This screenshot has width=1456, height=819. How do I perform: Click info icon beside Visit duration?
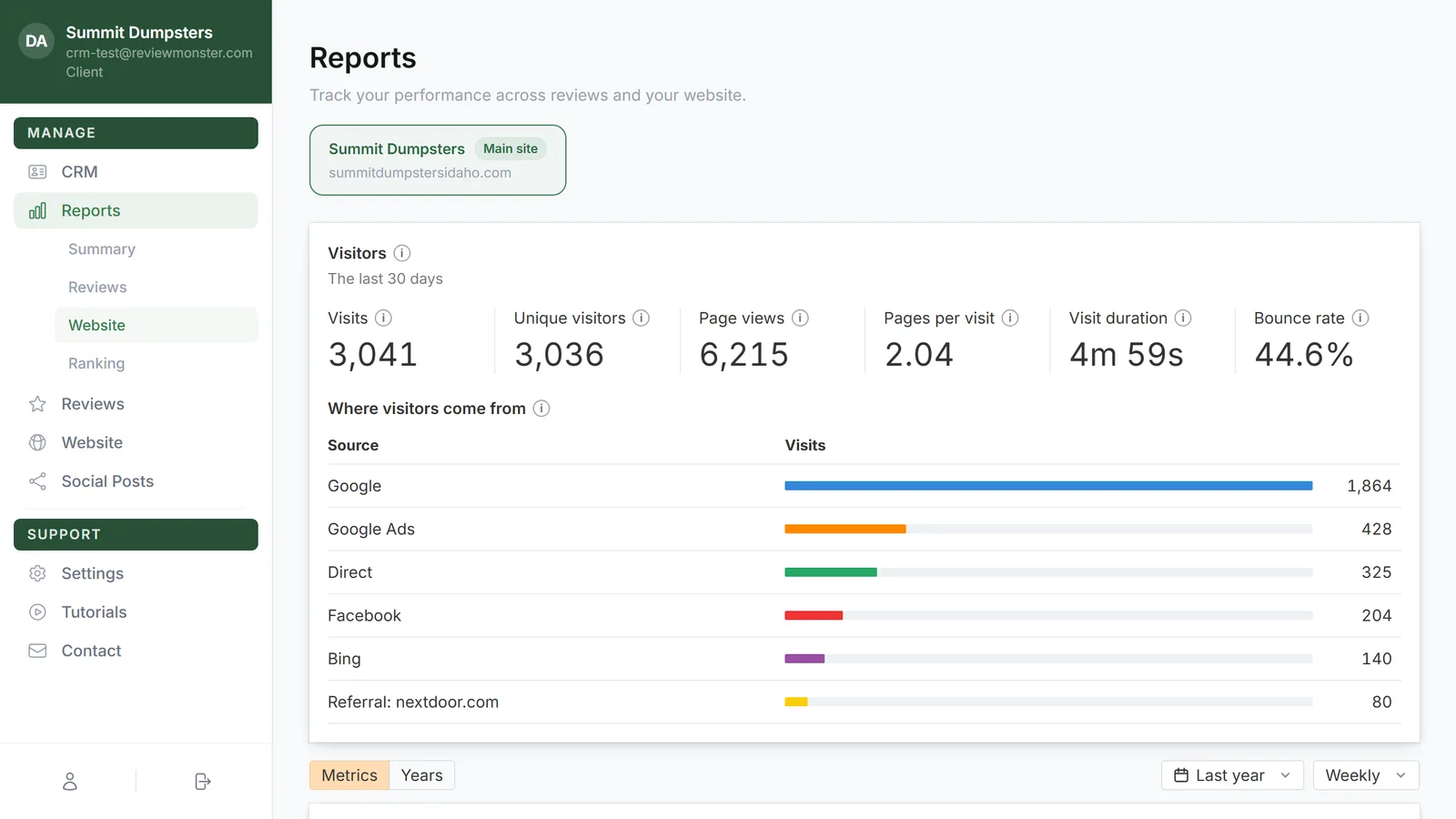click(1183, 318)
